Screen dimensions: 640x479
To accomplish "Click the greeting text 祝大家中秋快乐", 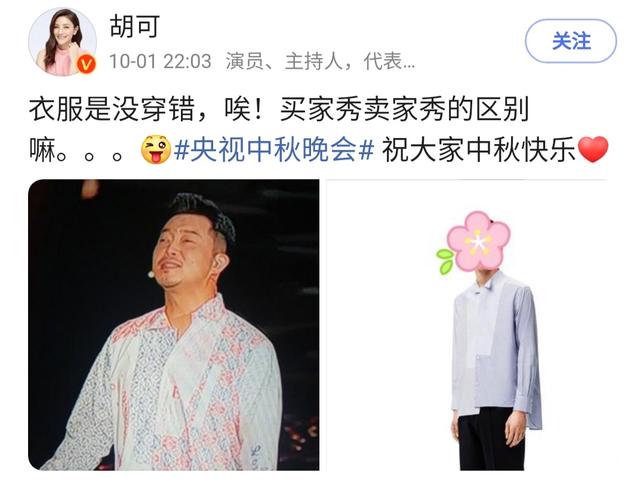I will [x=479, y=150].
